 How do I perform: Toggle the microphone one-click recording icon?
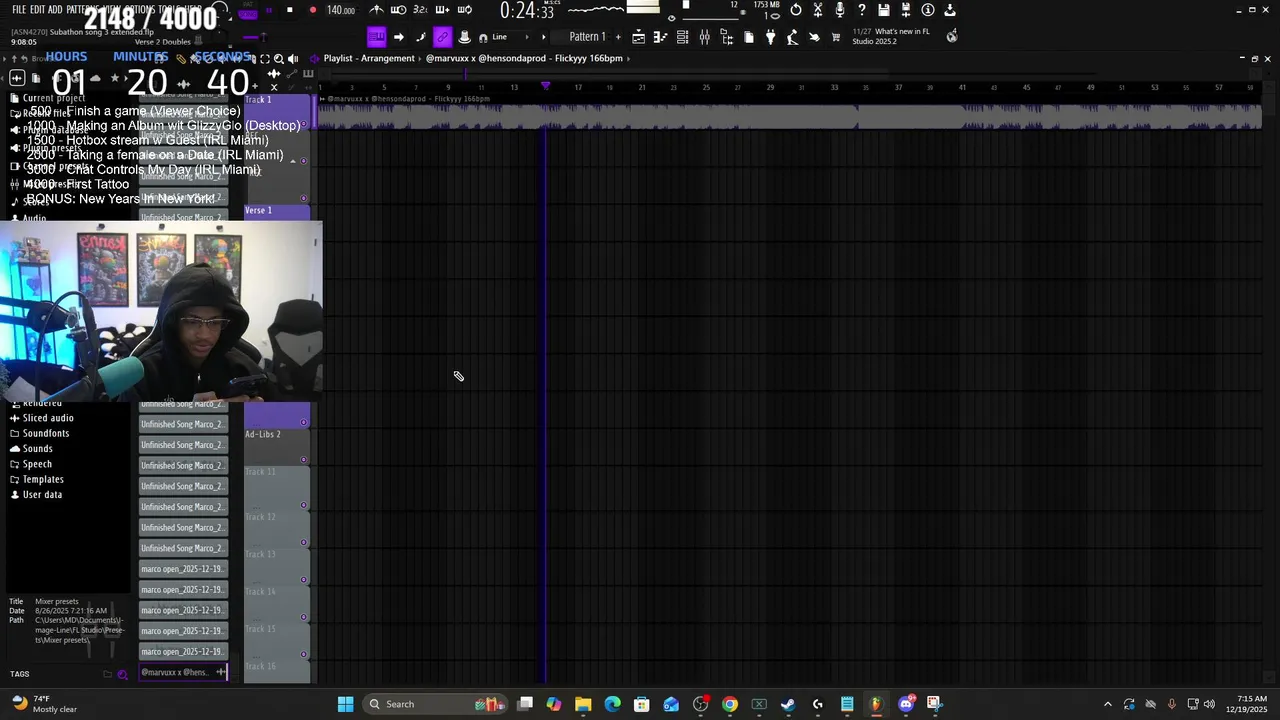(x=840, y=10)
